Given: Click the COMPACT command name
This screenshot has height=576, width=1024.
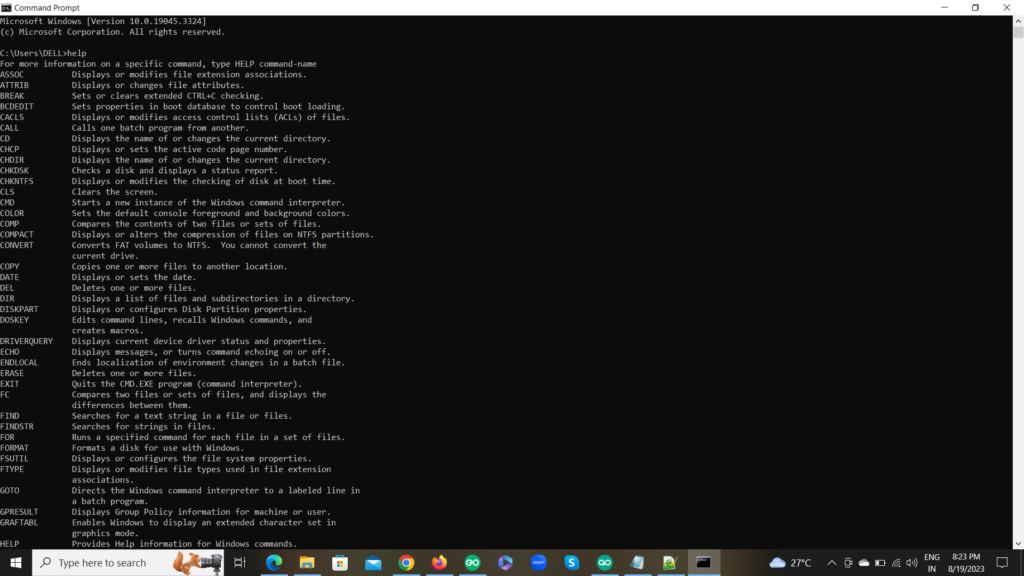Looking at the screenshot, I should 17,234.
